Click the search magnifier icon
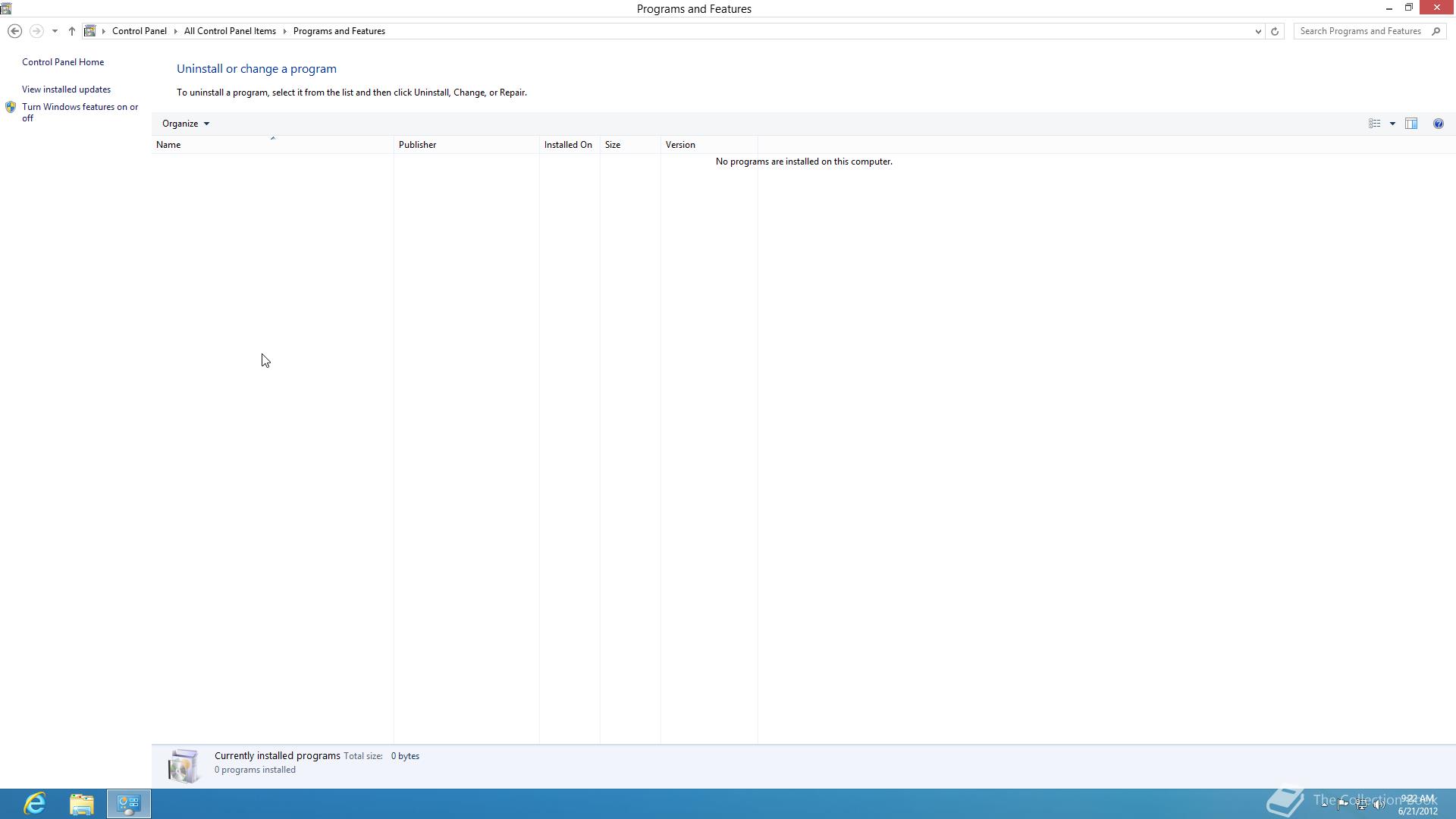This screenshot has height=819, width=1456. [x=1436, y=31]
